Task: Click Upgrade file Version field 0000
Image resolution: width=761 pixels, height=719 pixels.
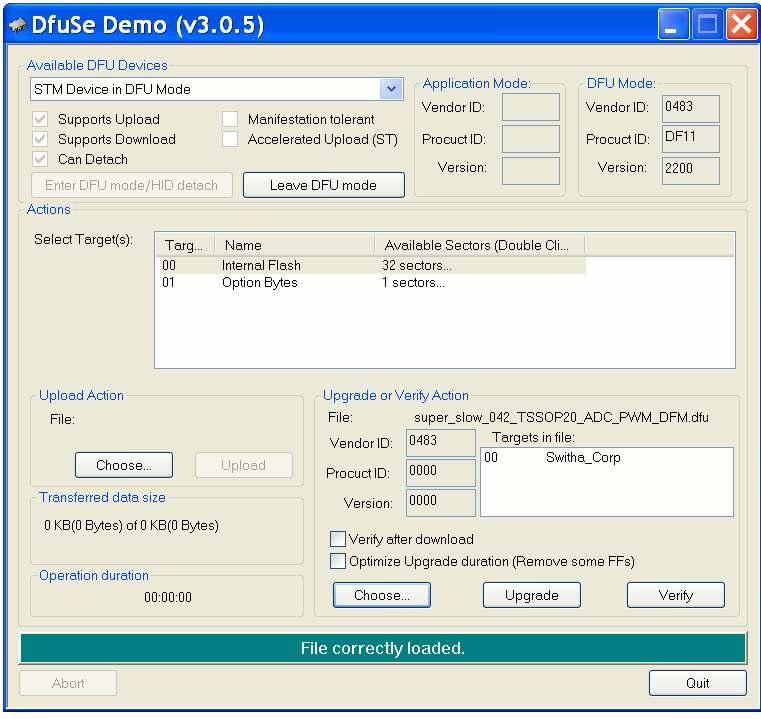Action: click(x=441, y=502)
